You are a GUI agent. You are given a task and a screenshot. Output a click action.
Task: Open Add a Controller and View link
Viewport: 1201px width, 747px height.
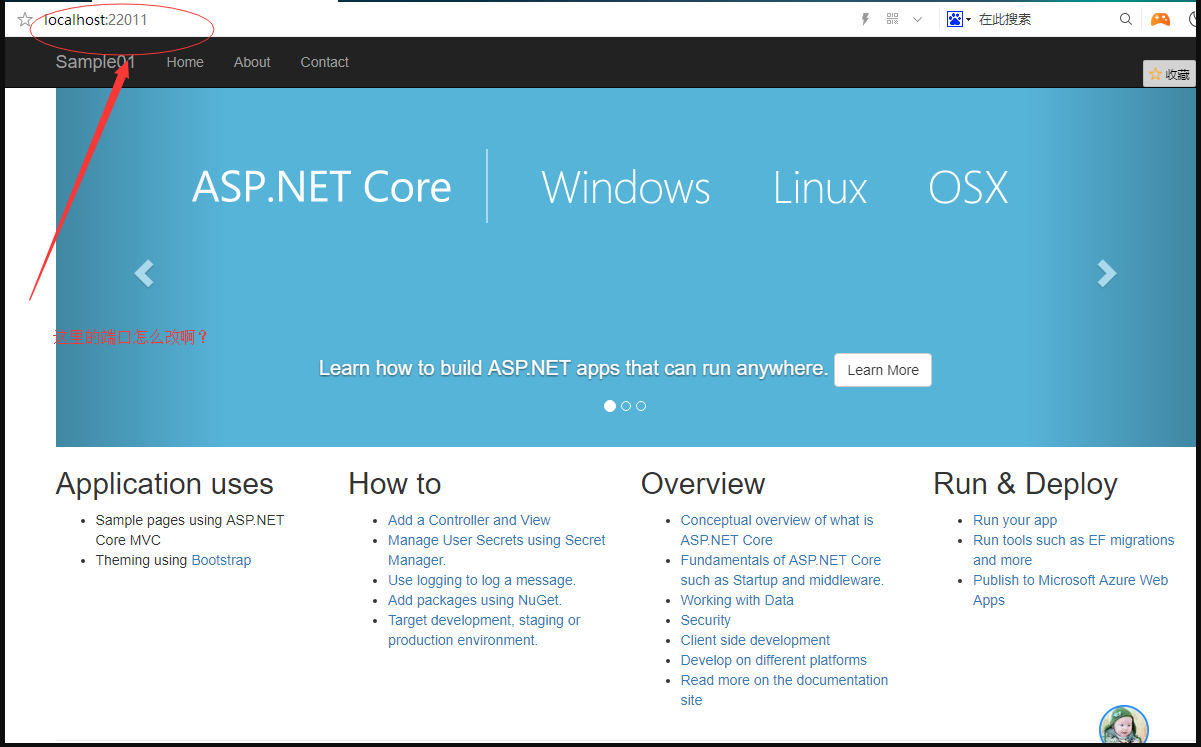[469, 520]
